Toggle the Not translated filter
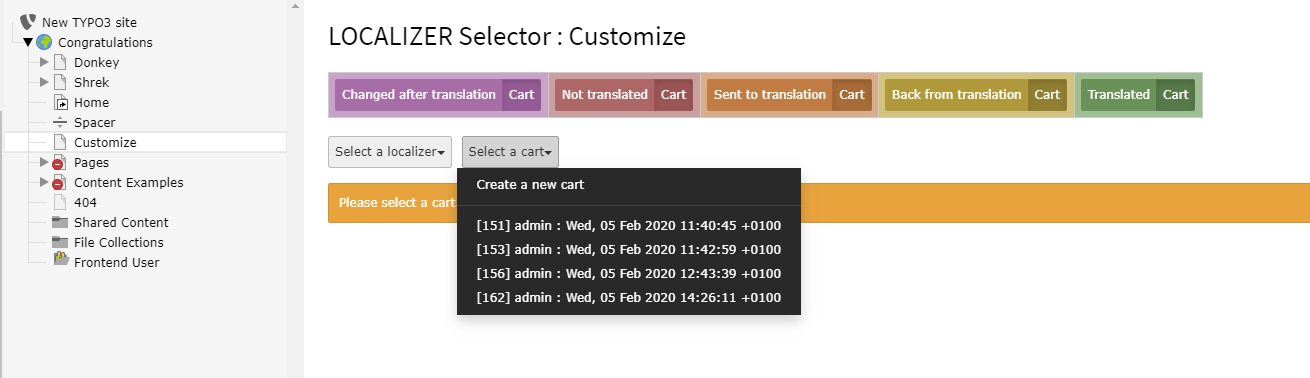Viewport: 1310px width, 378px height. [x=605, y=95]
